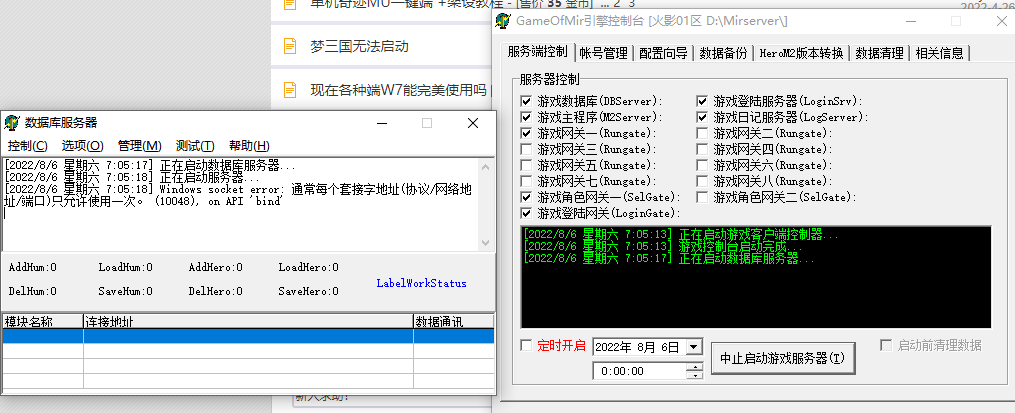Screen dimensions: 1015x413
Task: Open 选项(O) menu in database server
Action: pyautogui.click(x=82, y=146)
